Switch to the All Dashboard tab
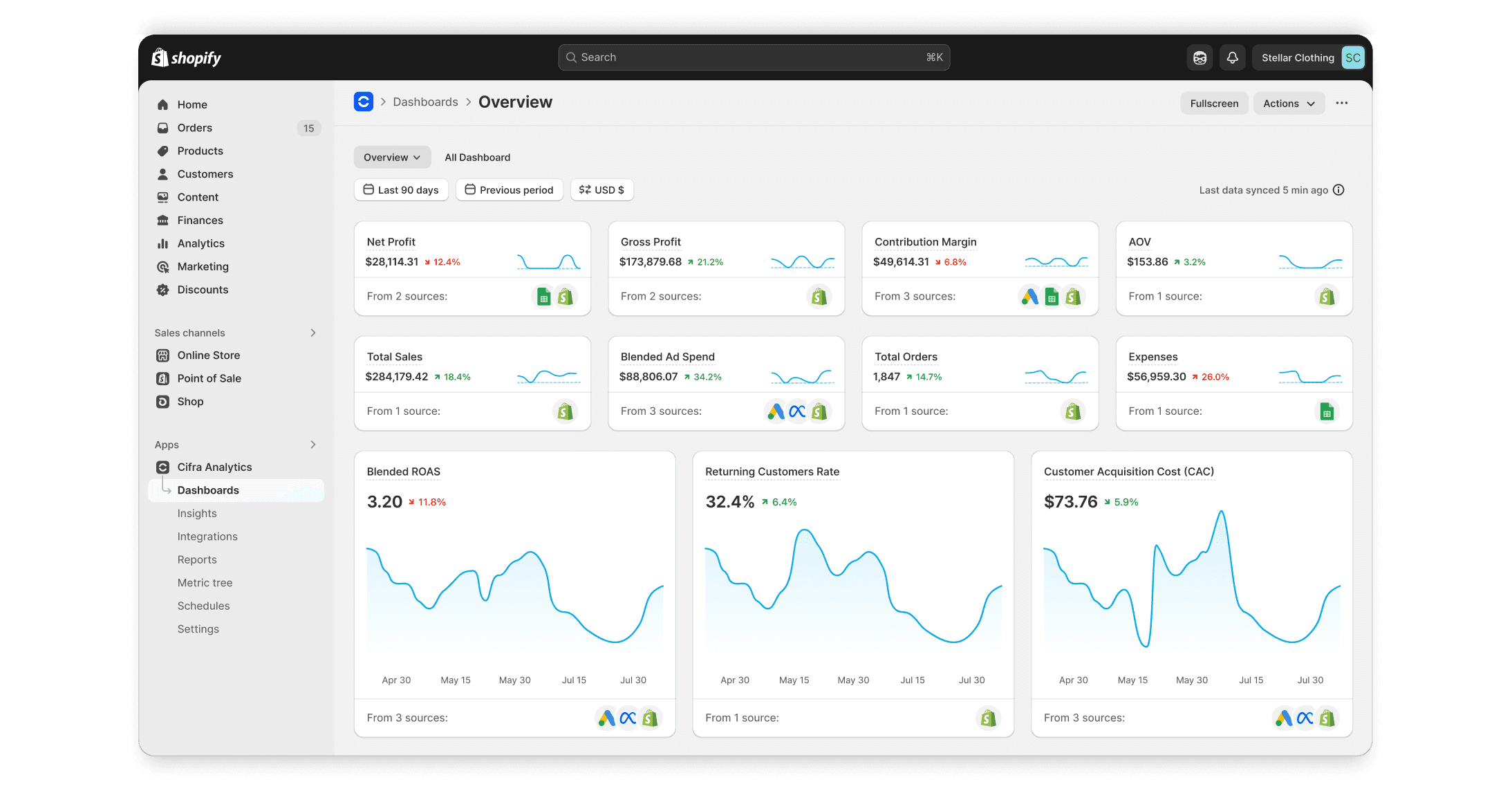The width and height of the screenshot is (1512, 791). pyautogui.click(x=477, y=158)
